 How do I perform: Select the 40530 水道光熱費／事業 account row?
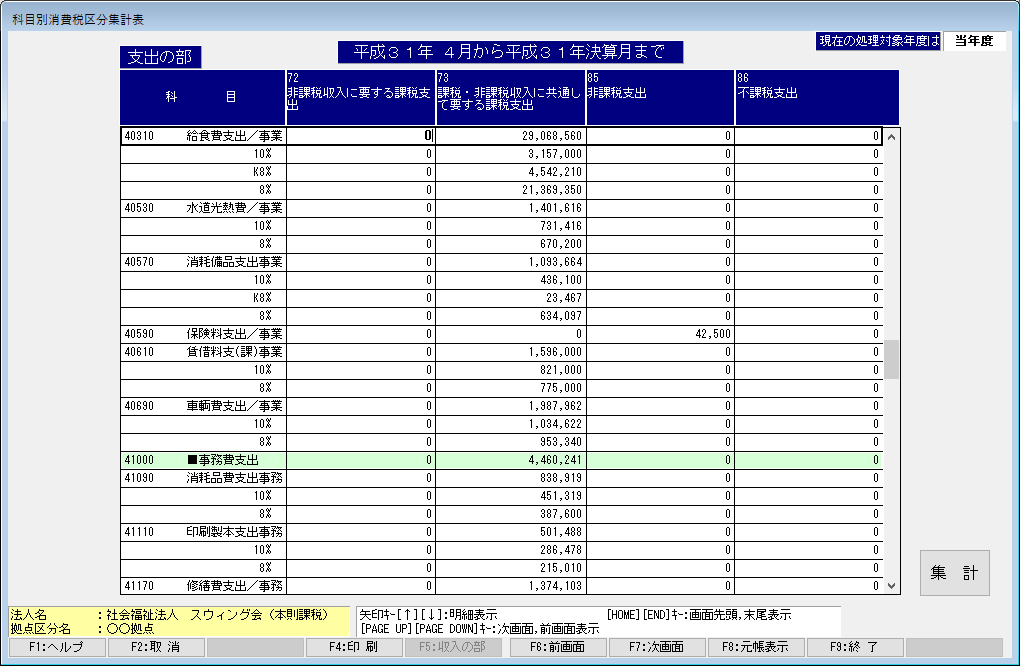[x=203, y=208]
